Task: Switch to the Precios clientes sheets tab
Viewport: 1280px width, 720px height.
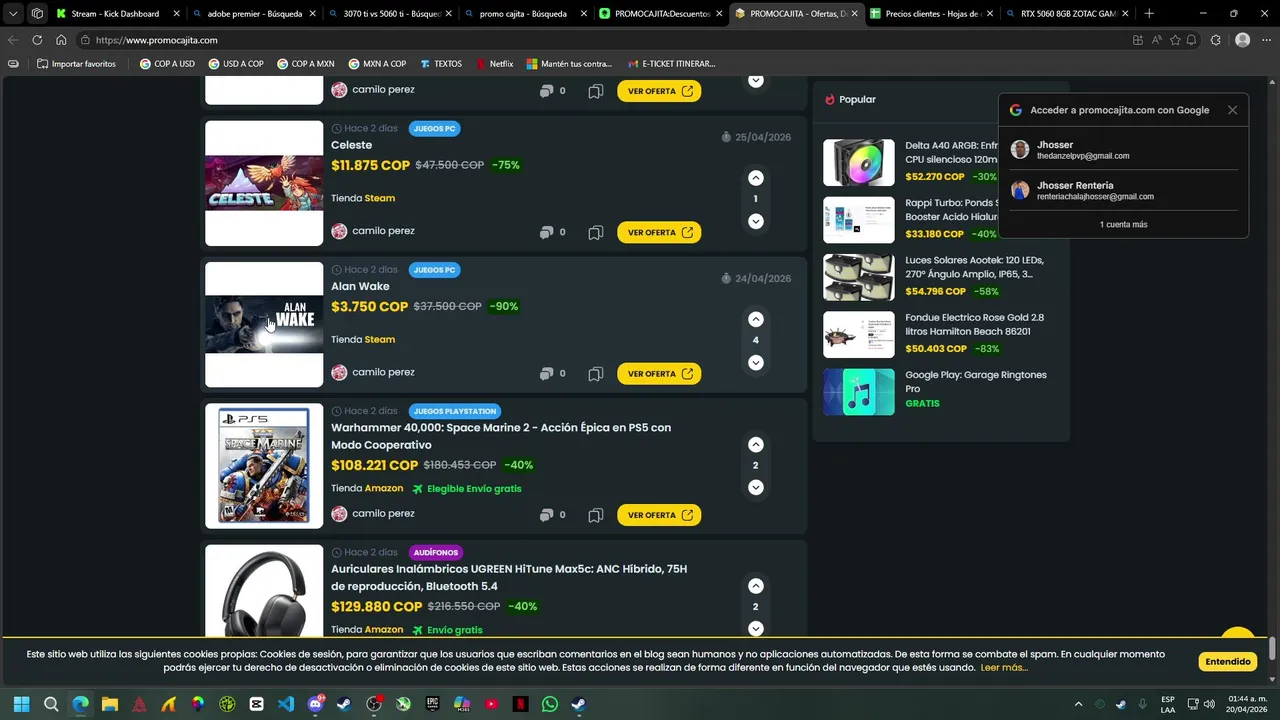Action: coord(930,14)
